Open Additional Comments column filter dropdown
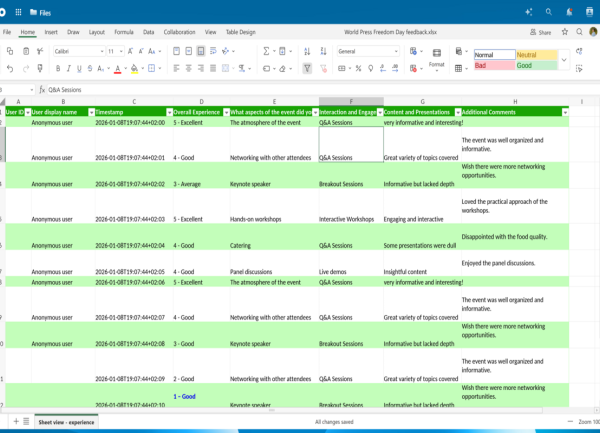Screen dimensions: 600x433 point(565,112)
